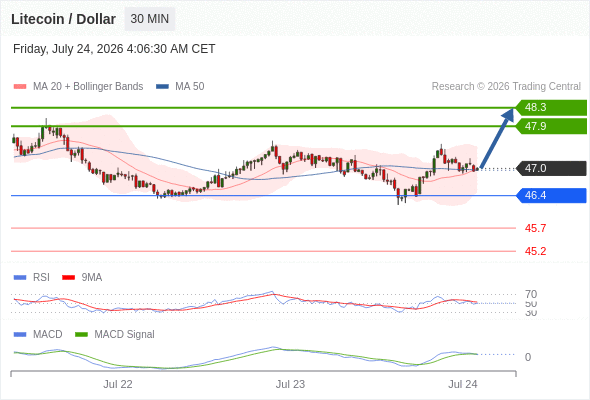The height and width of the screenshot is (400, 590).
Task: Click the RSI 70 level label
Action: point(531,294)
